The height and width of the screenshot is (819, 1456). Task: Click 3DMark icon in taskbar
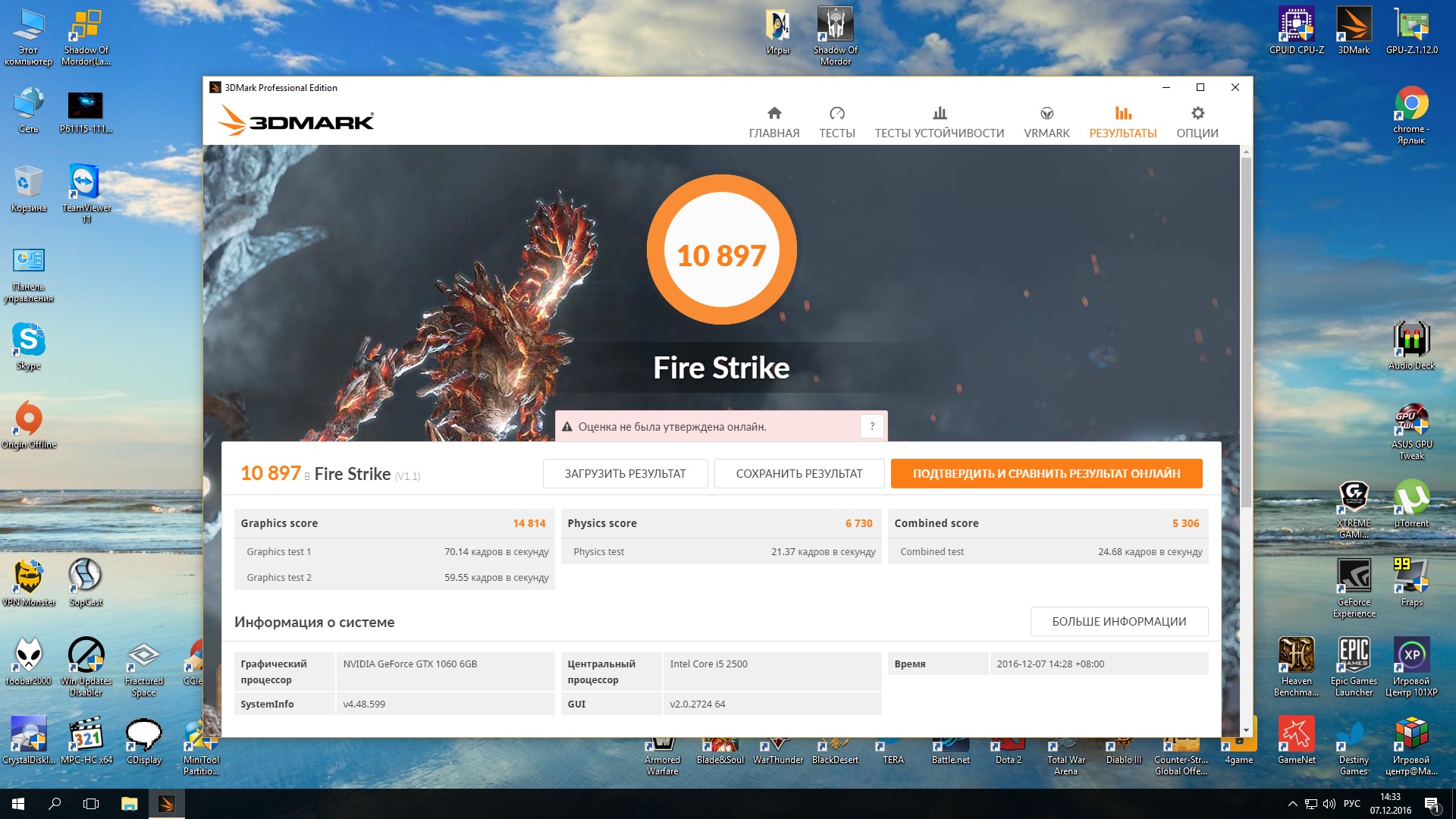click(x=166, y=804)
